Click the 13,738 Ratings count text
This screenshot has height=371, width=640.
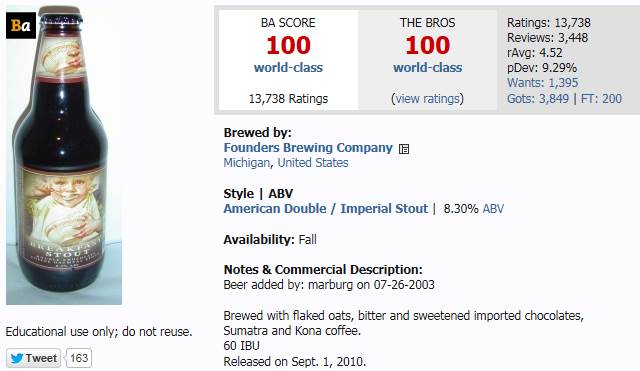288,99
